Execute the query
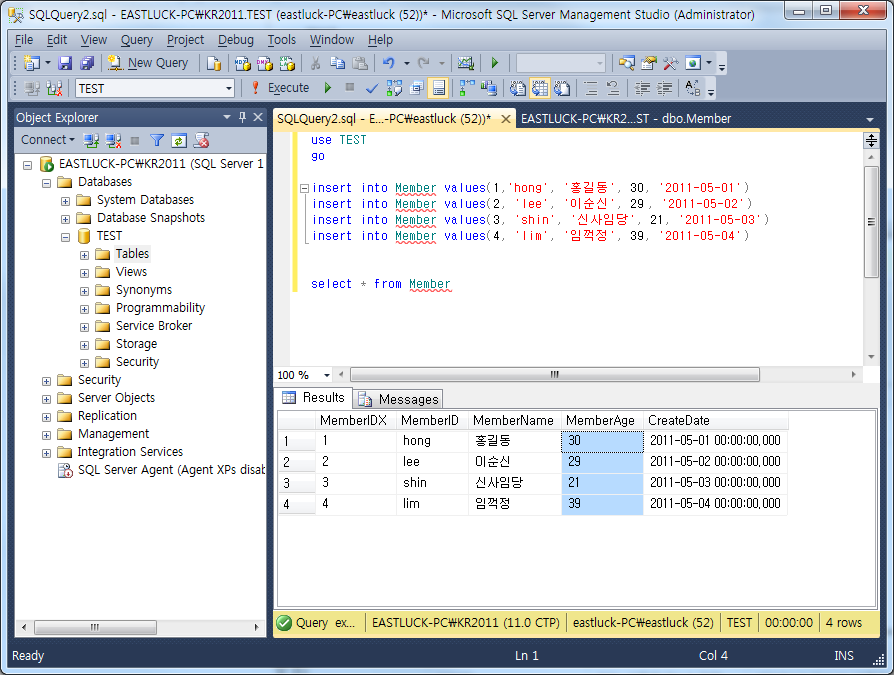Screen dimensions: 894x675 [281, 88]
